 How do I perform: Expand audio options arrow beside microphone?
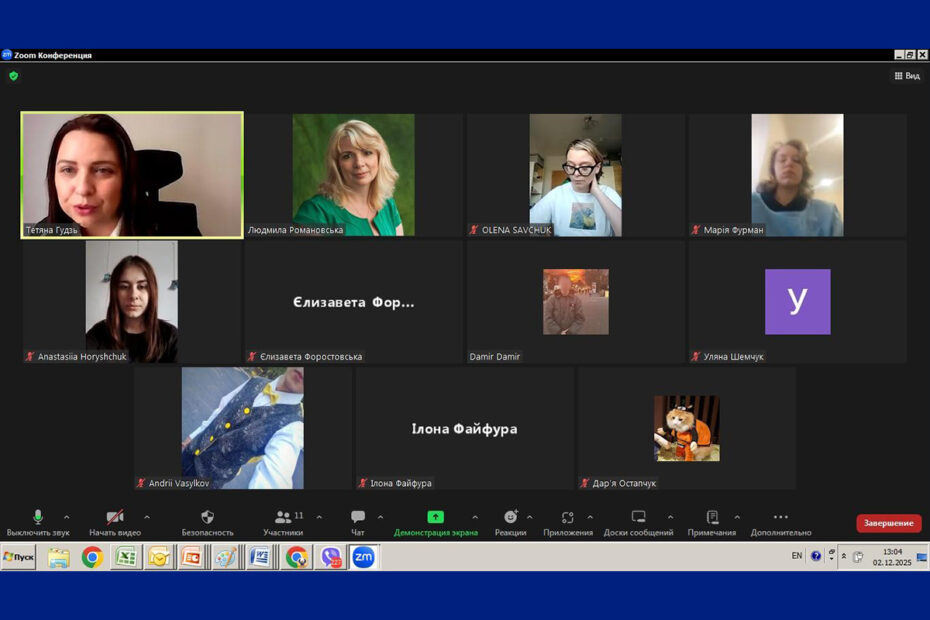click(x=67, y=517)
